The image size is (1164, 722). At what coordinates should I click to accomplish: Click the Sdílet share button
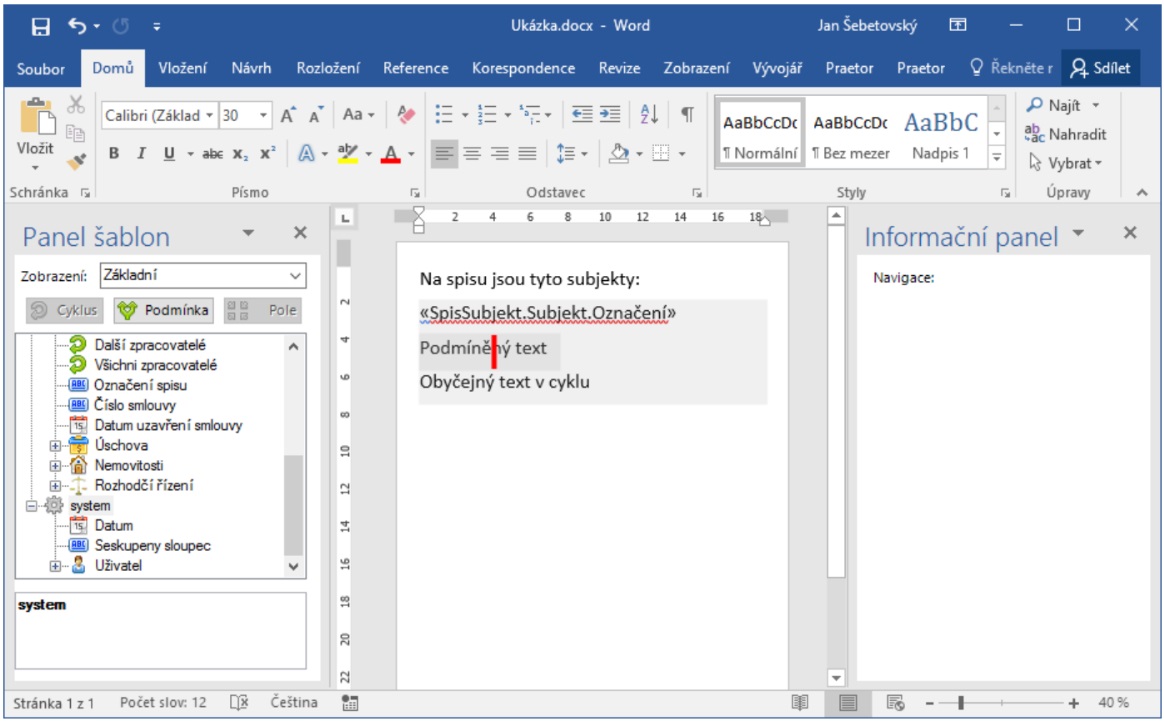(1100, 68)
